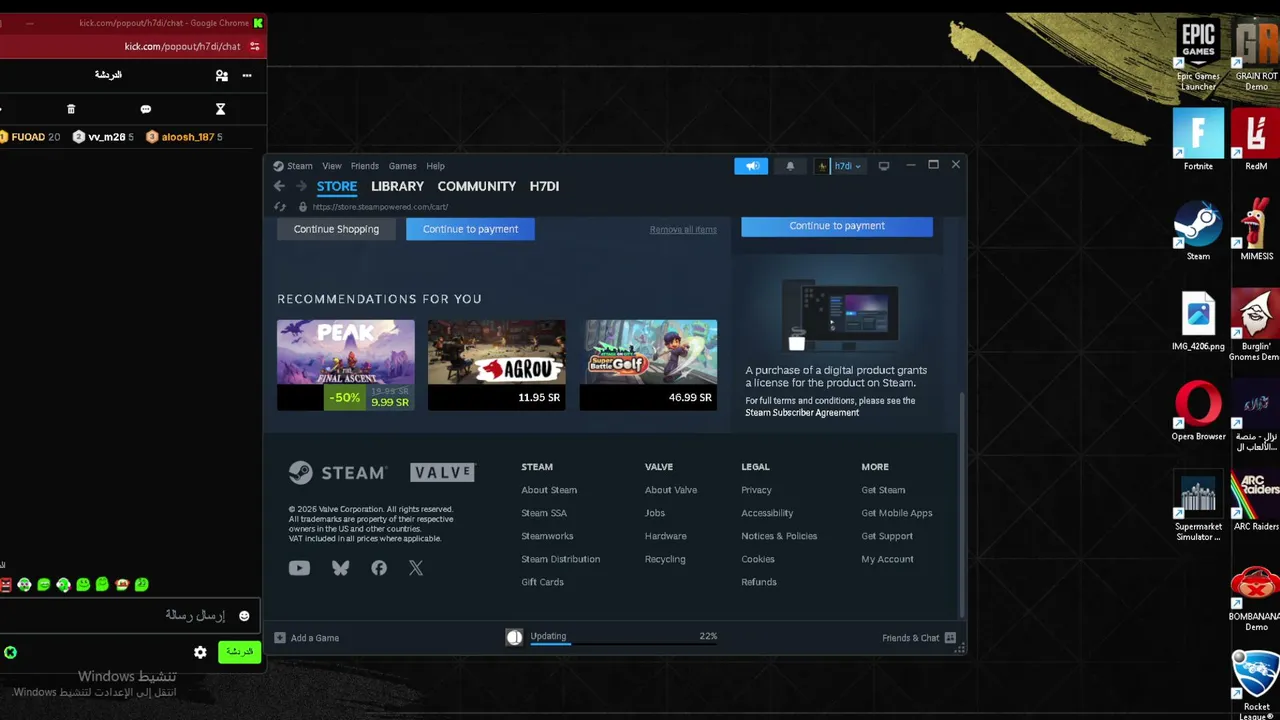The image size is (1280, 720).
Task: Go forward in the Steam store browser
Action: (x=301, y=186)
